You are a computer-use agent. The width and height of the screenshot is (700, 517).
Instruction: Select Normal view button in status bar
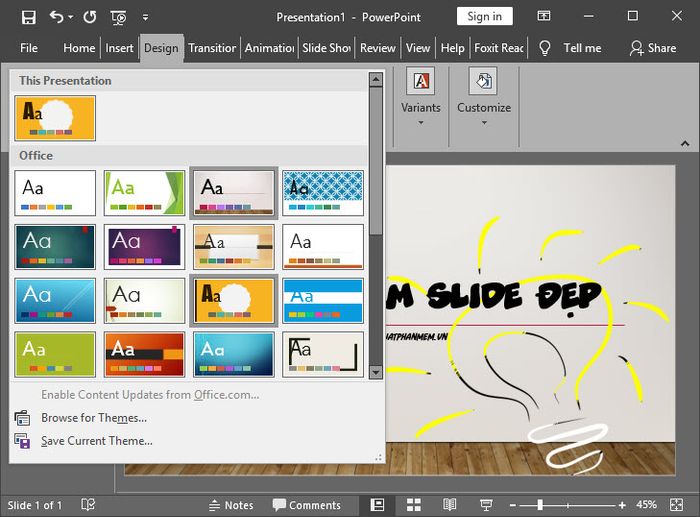coord(378,505)
